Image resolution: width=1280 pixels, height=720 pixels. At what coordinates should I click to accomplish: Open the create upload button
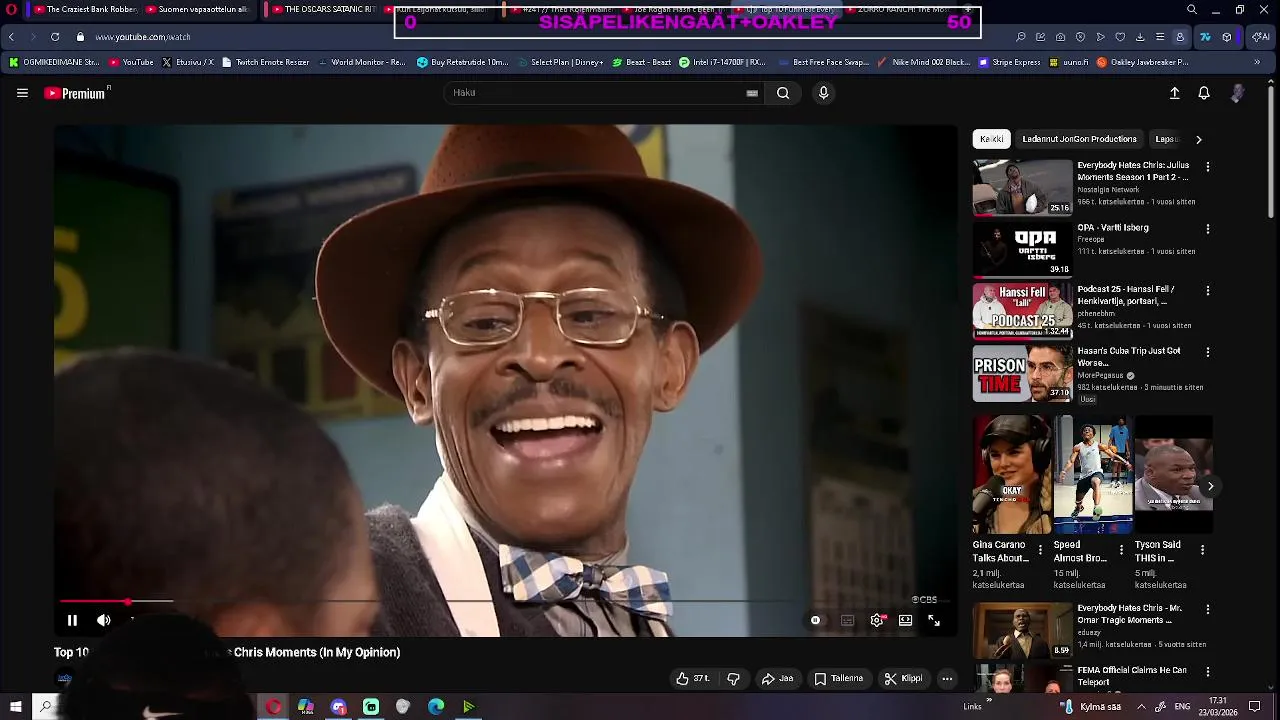click(x=1175, y=93)
